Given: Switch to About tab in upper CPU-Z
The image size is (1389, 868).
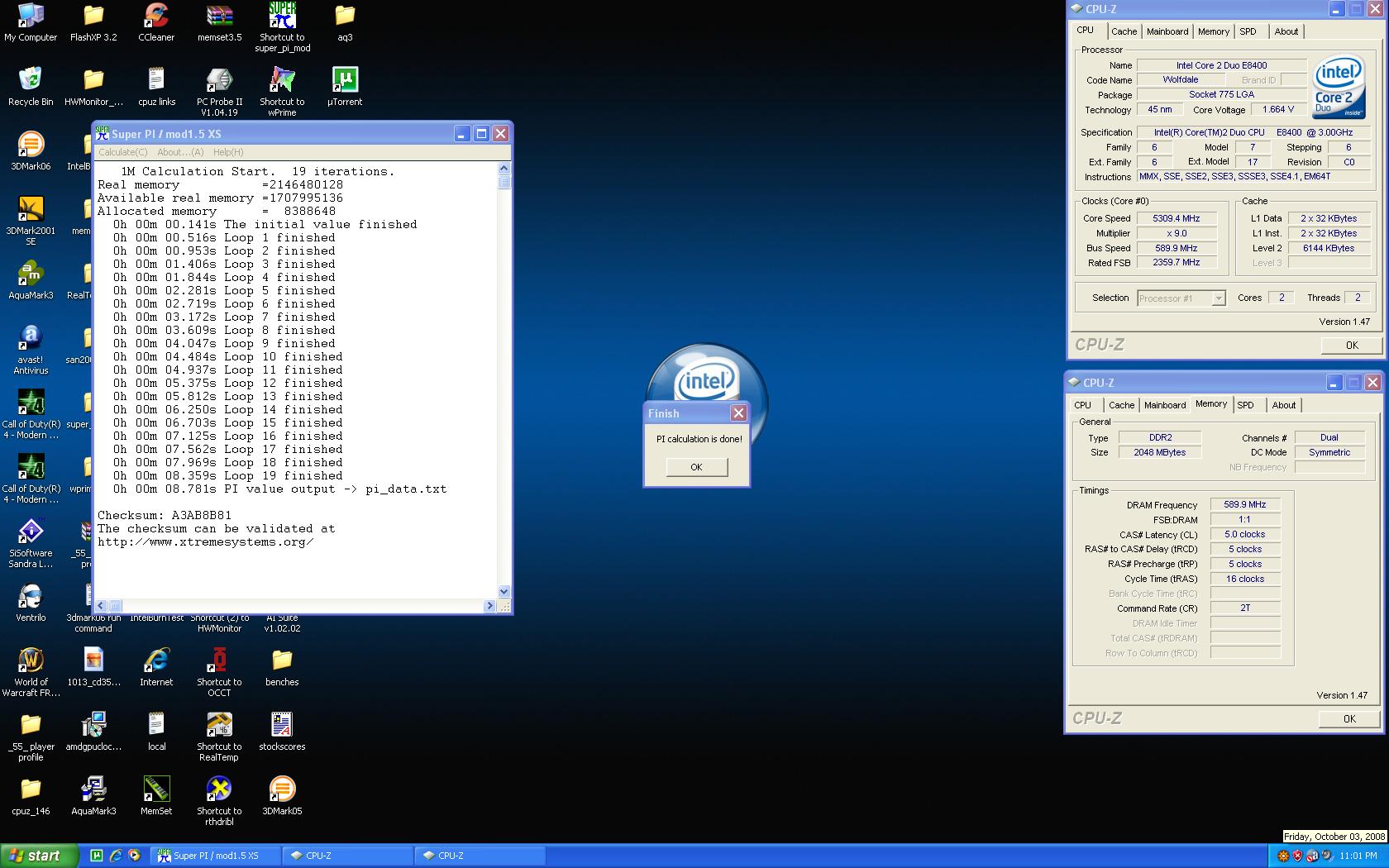Looking at the screenshot, I should [x=1286, y=31].
